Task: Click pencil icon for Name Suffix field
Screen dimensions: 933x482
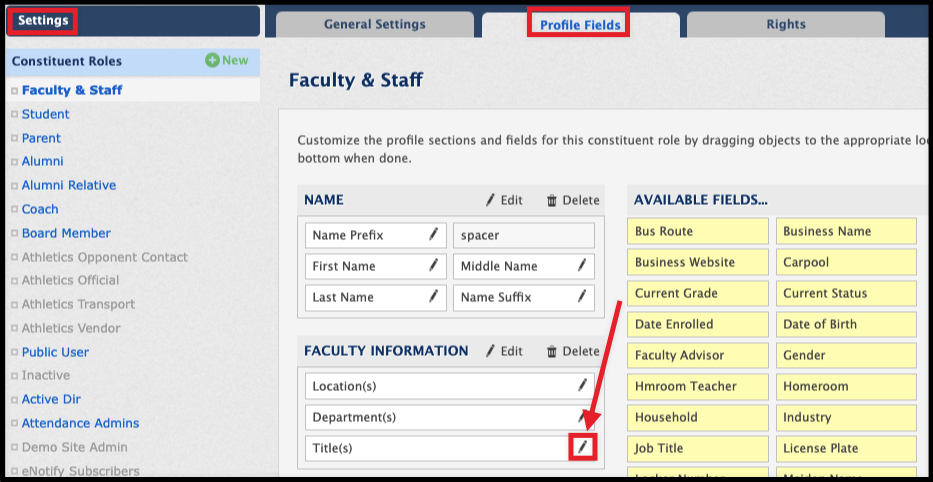Action: click(582, 296)
